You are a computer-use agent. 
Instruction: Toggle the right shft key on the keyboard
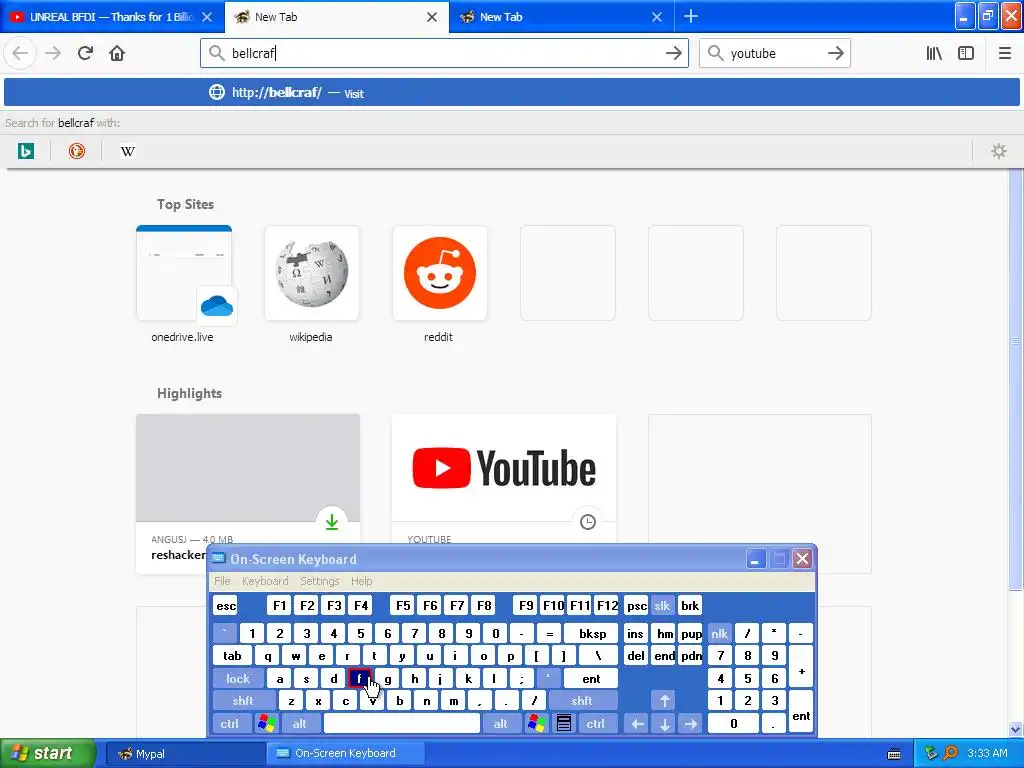[582, 701]
